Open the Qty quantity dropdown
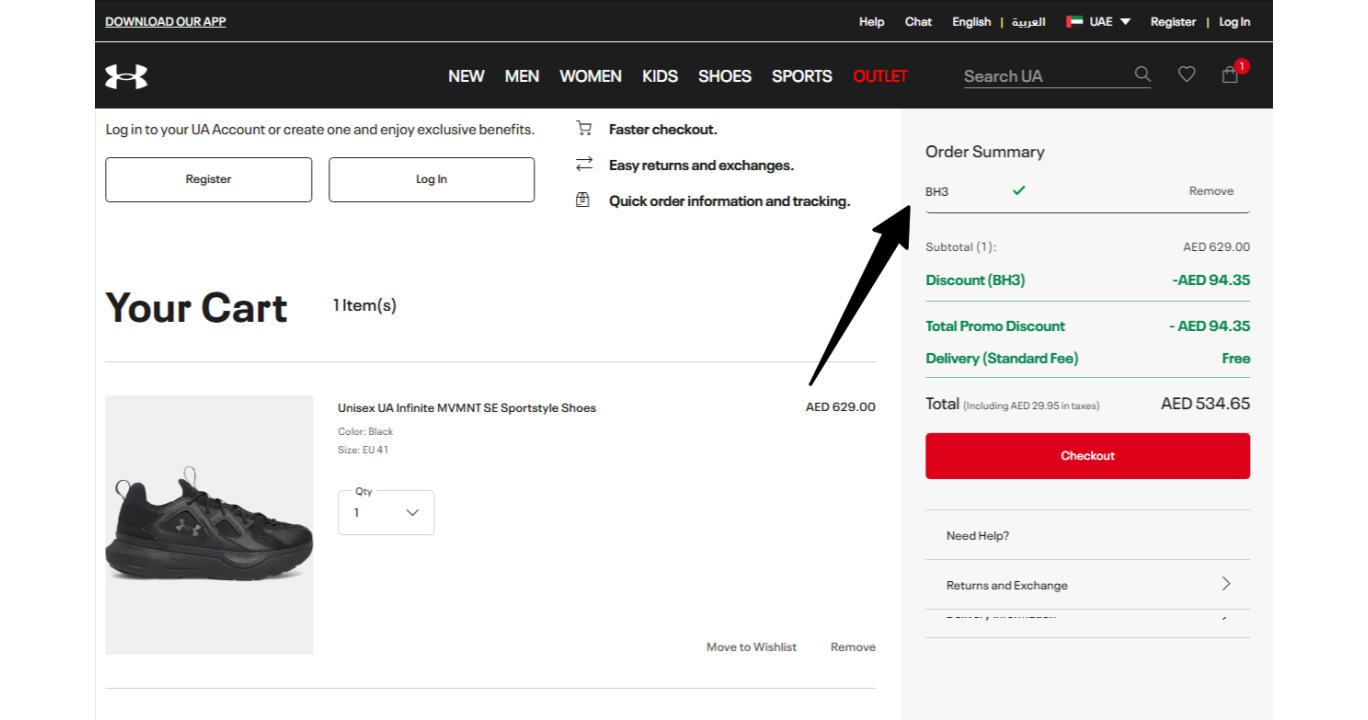This screenshot has width=1368, height=720. tap(386, 512)
